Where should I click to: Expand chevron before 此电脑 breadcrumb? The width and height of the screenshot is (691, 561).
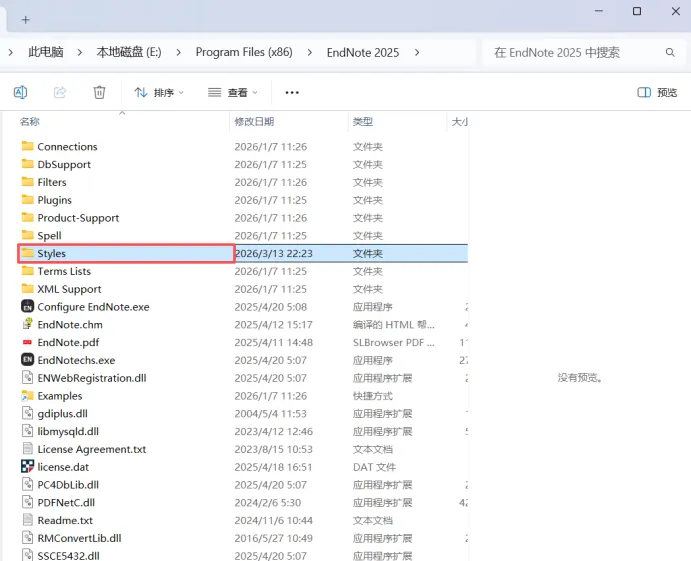coord(11,52)
